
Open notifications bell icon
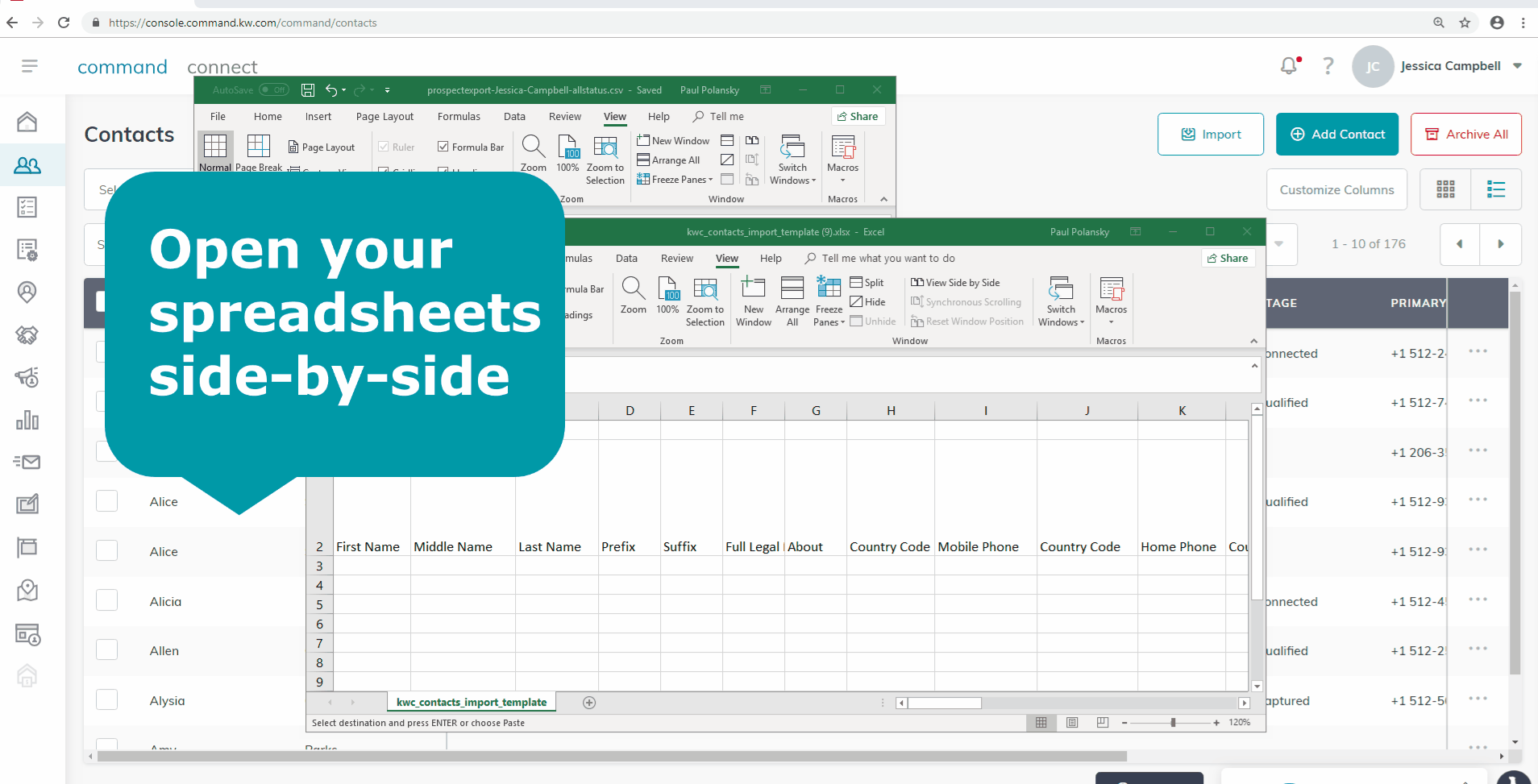[1290, 66]
